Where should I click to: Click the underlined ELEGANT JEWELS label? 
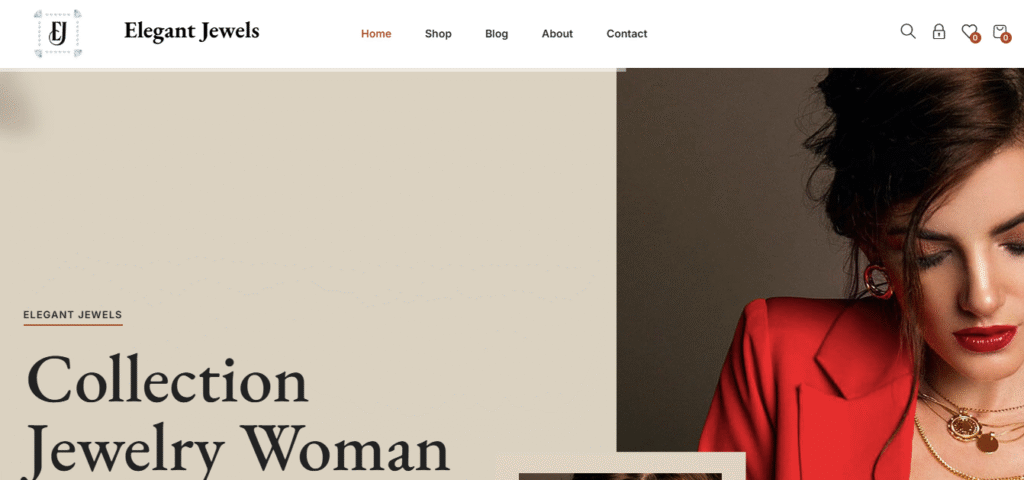[73, 315]
